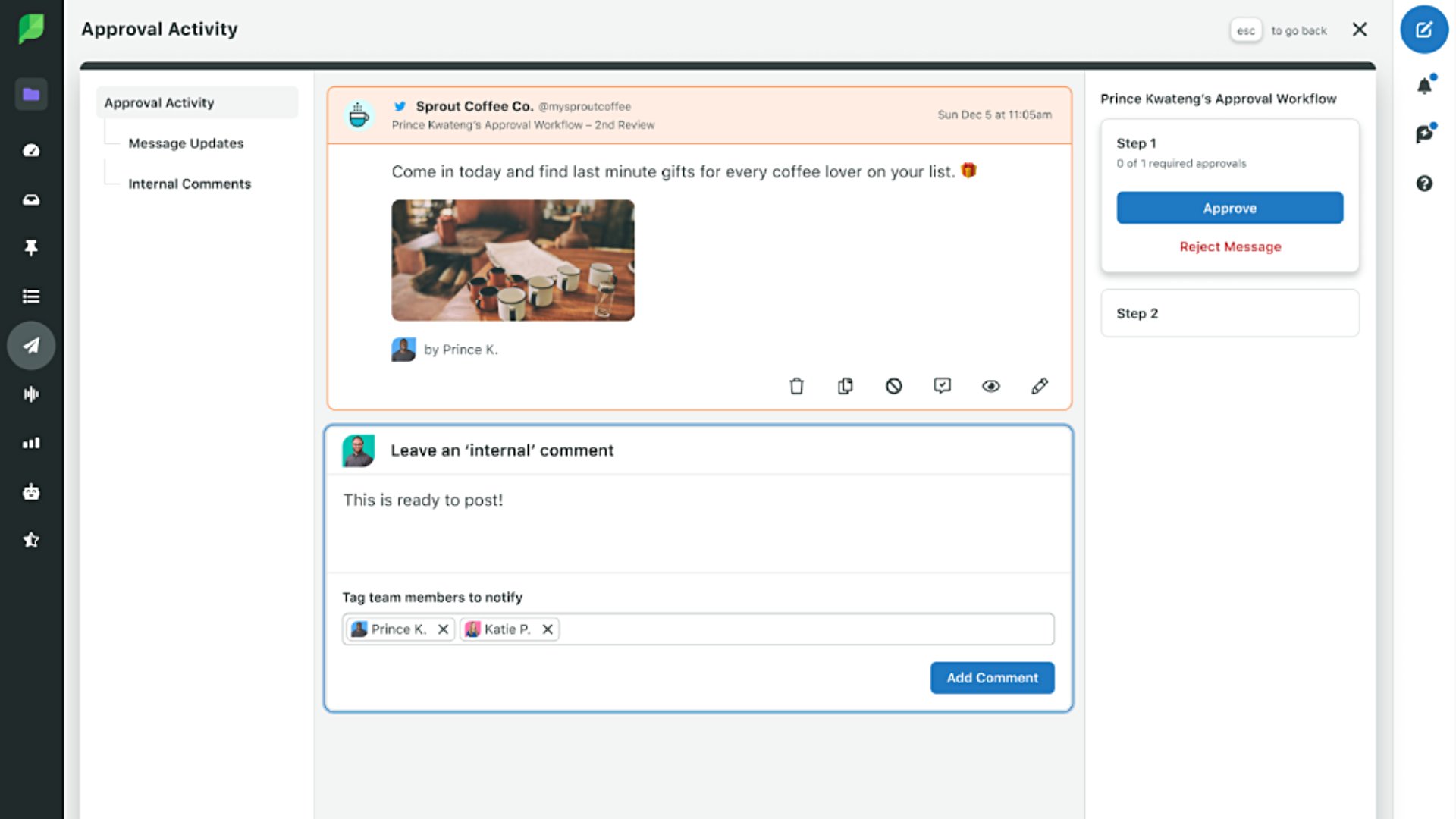Open notifications bell icon
1456x819 pixels.
(x=1424, y=86)
